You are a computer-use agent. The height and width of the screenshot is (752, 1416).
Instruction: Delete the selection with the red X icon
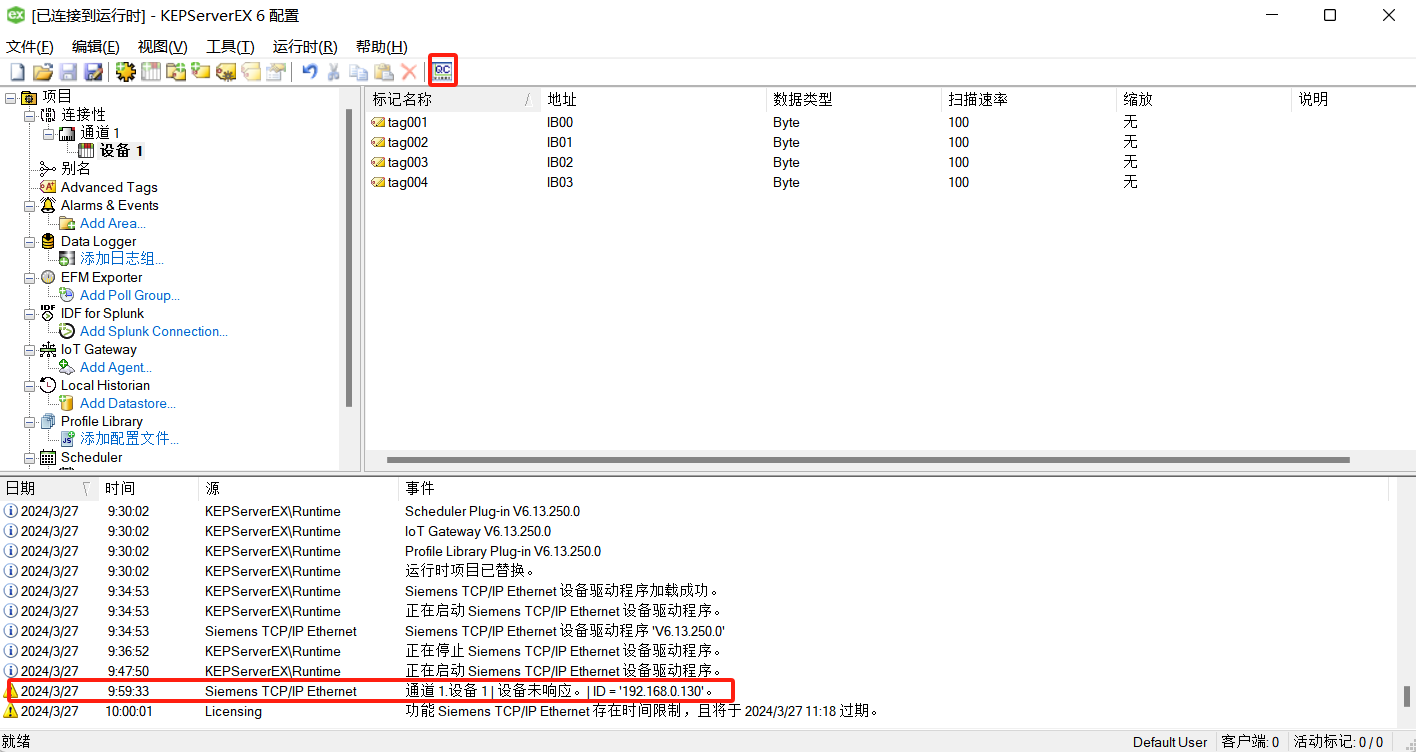point(409,72)
